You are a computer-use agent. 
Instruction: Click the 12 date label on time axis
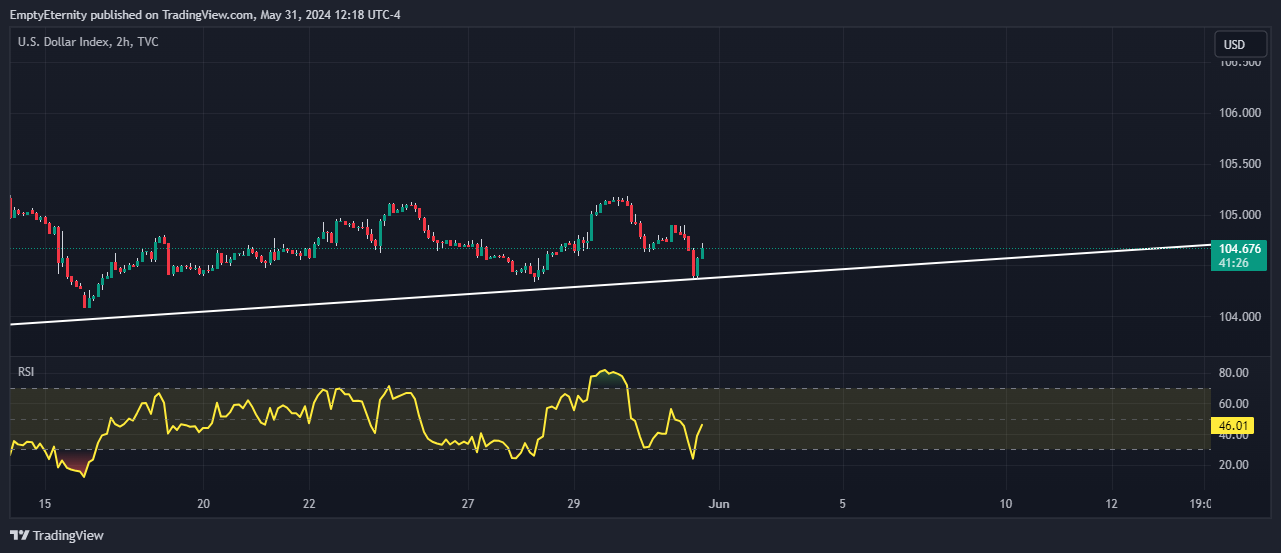pos(1111,503)
